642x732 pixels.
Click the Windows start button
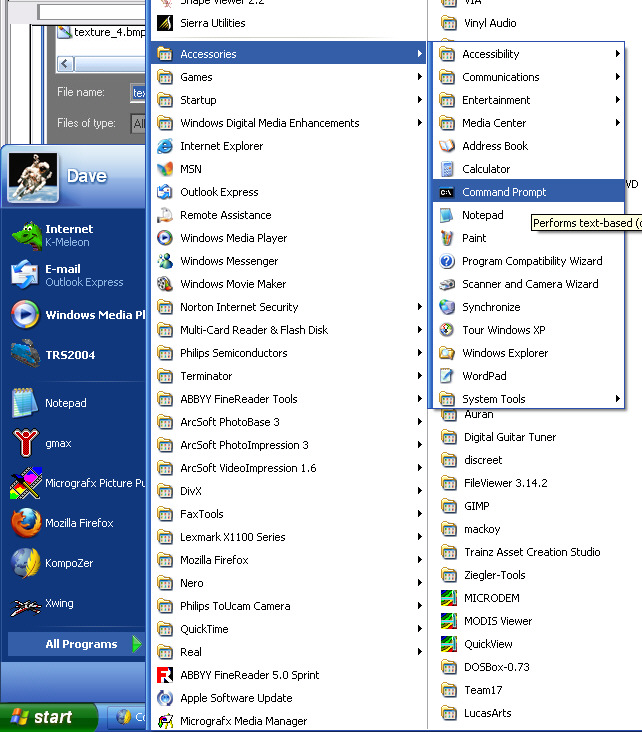pos(49,717)
